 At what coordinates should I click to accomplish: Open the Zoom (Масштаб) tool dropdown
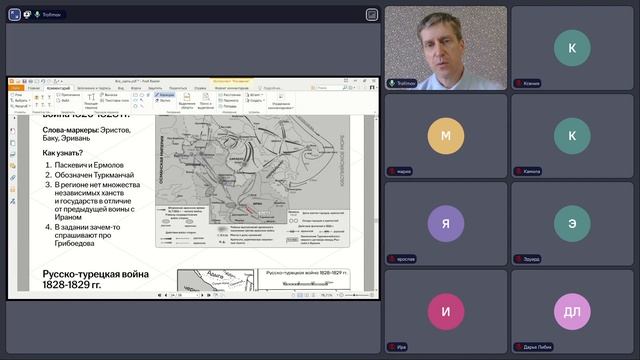[x=20, y=106]
